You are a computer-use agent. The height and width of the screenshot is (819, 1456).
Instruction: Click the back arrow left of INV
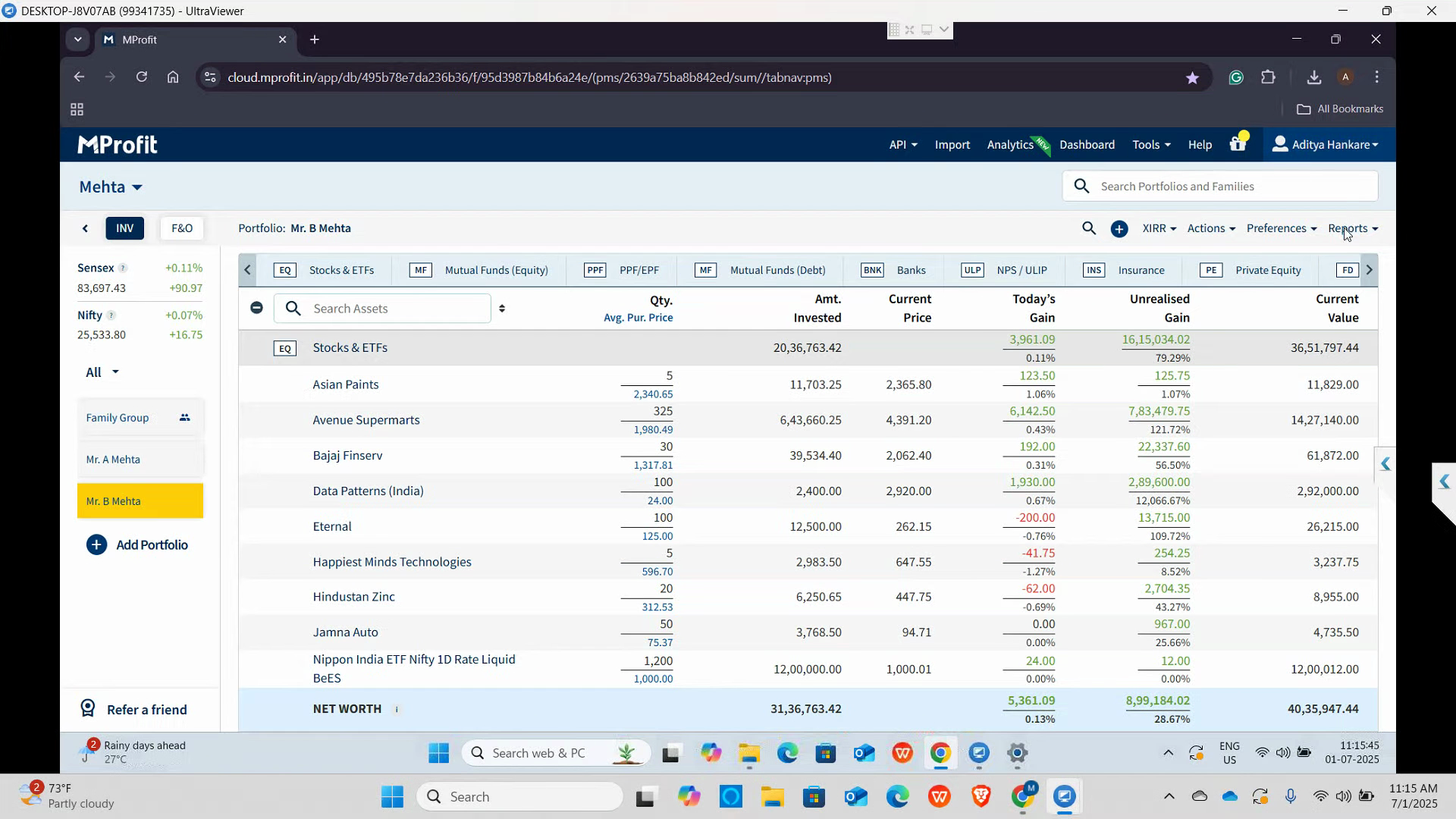[x=85, y=228]
